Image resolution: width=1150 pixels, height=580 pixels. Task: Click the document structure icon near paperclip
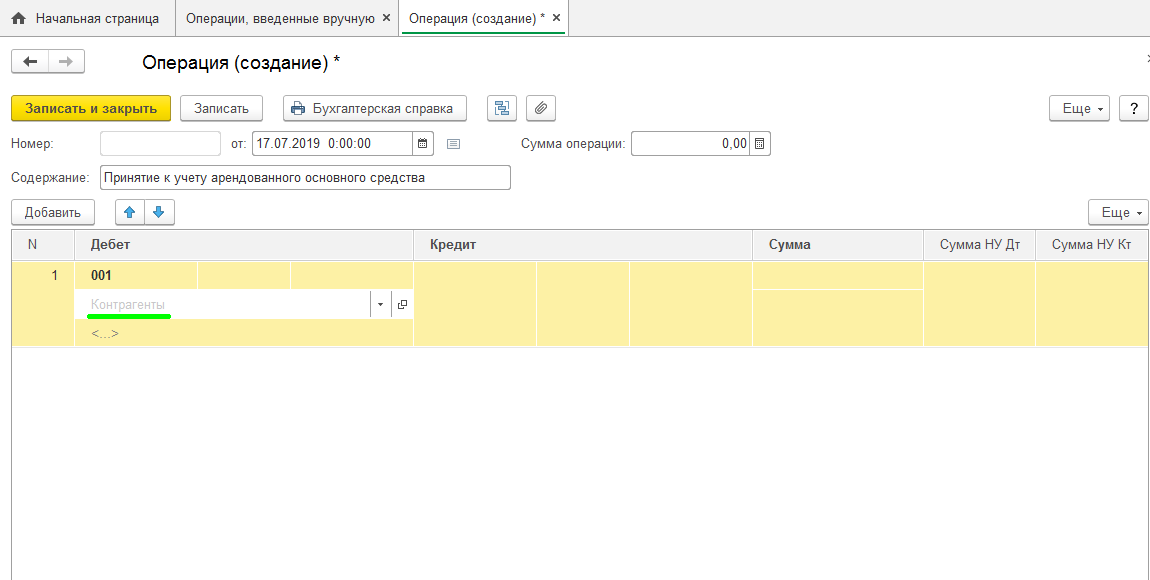(502, 108)
